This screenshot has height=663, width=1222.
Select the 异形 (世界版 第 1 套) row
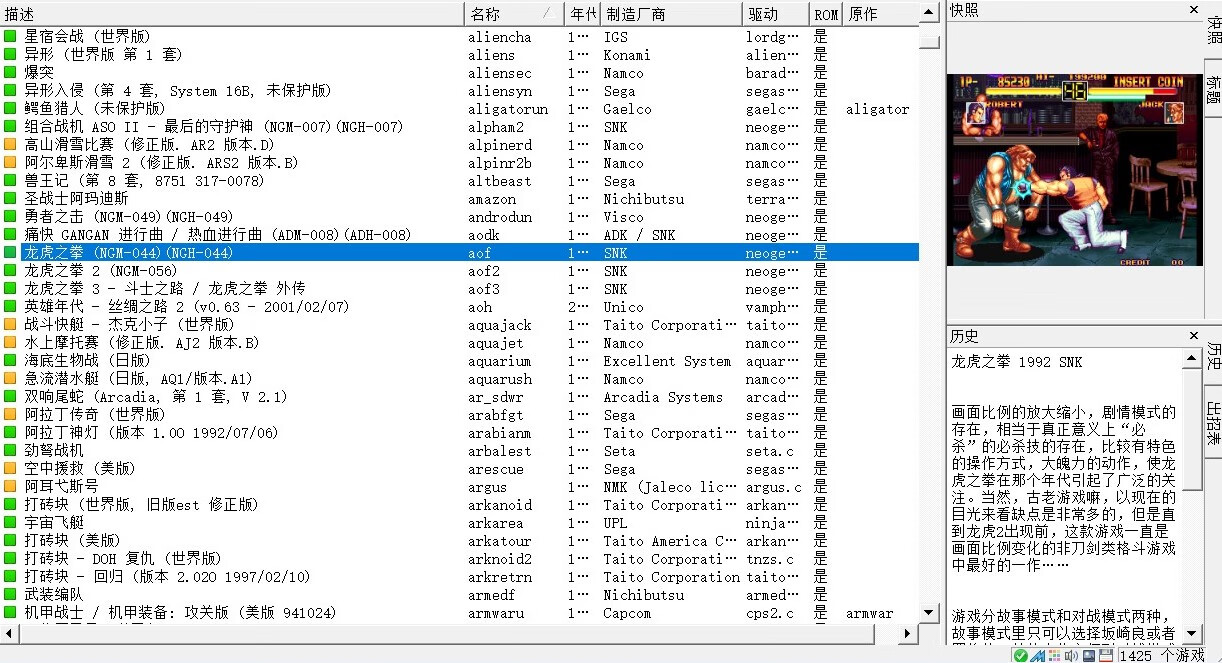click(459, 55)
